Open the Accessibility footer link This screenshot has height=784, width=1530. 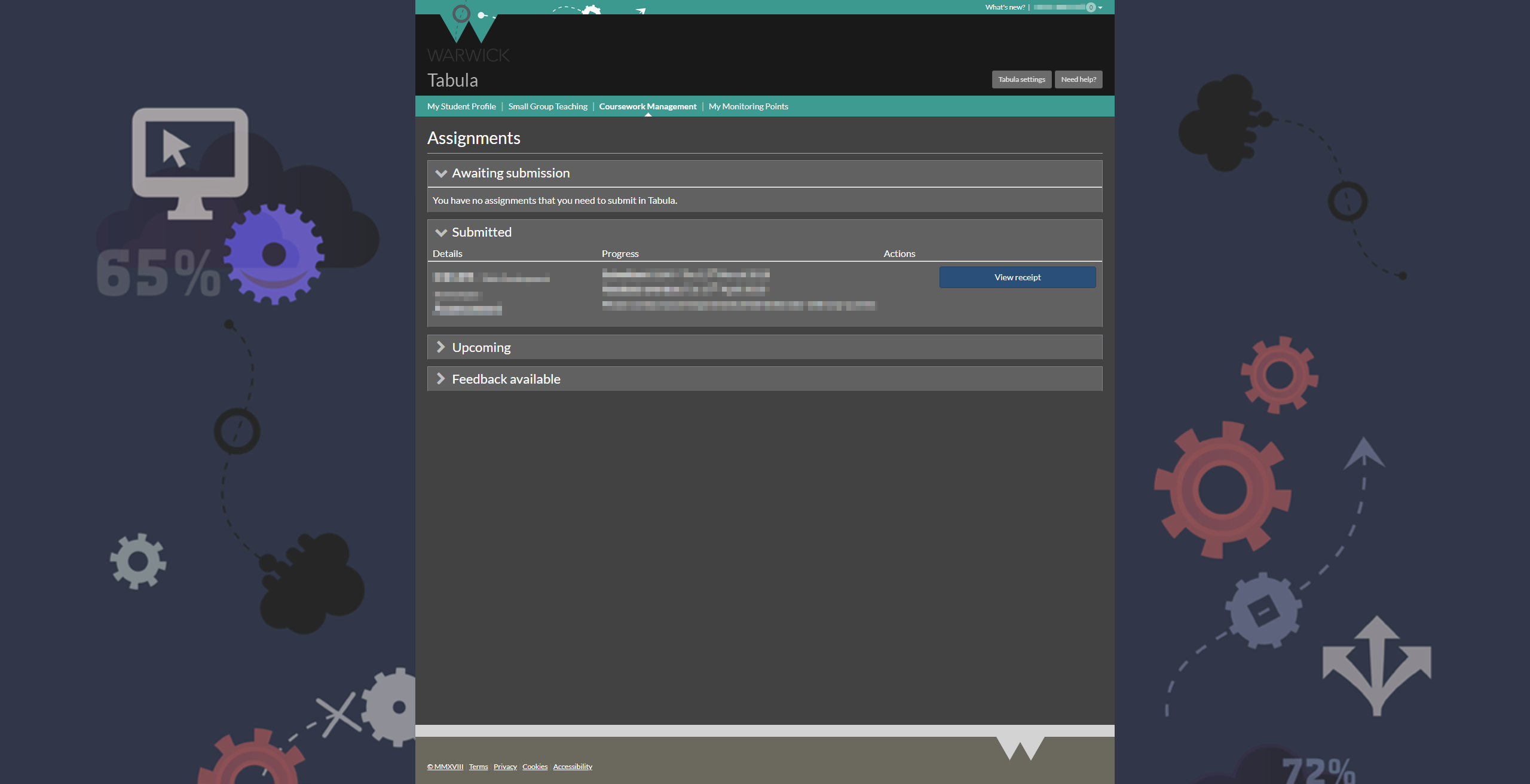click(x=573, y=767)
